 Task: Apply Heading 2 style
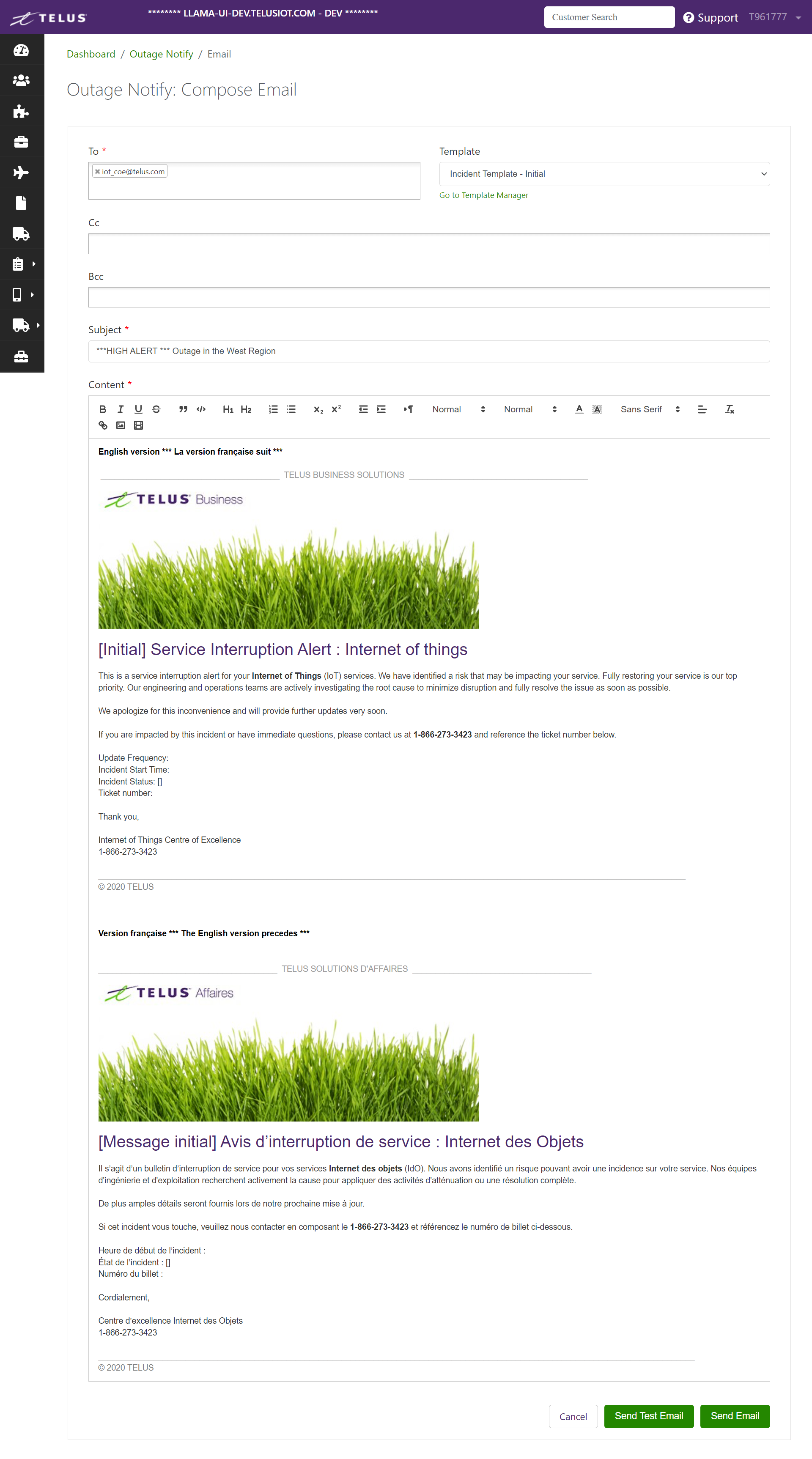[246, 409]
